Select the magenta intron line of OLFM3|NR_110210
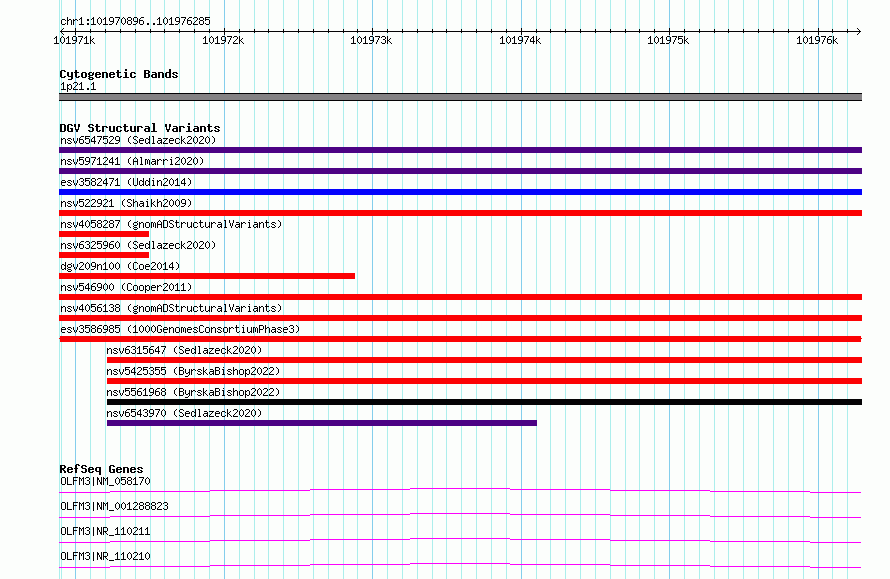 coord(460,565)
